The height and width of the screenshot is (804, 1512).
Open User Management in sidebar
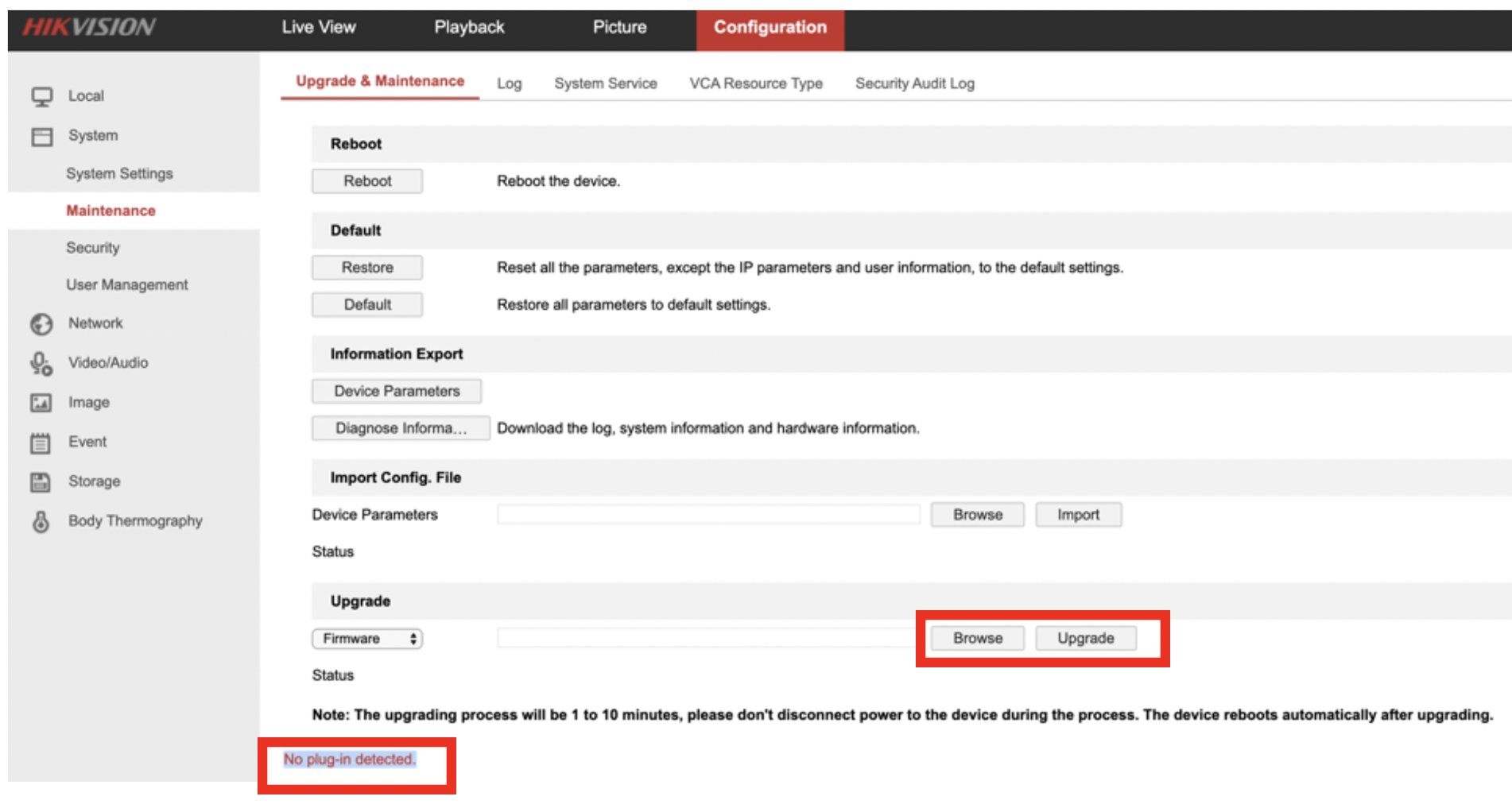(x=127, y=284)
